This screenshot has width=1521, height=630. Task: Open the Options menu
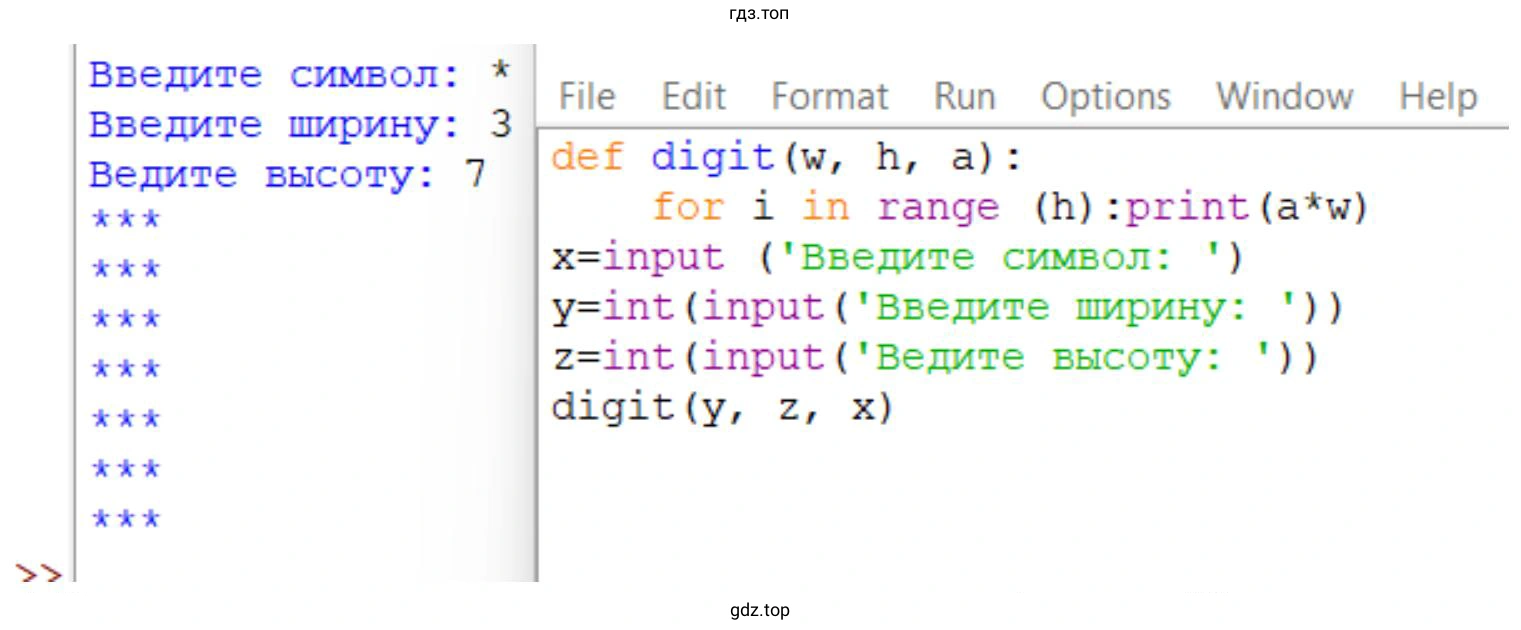[x=1105, y=97]
